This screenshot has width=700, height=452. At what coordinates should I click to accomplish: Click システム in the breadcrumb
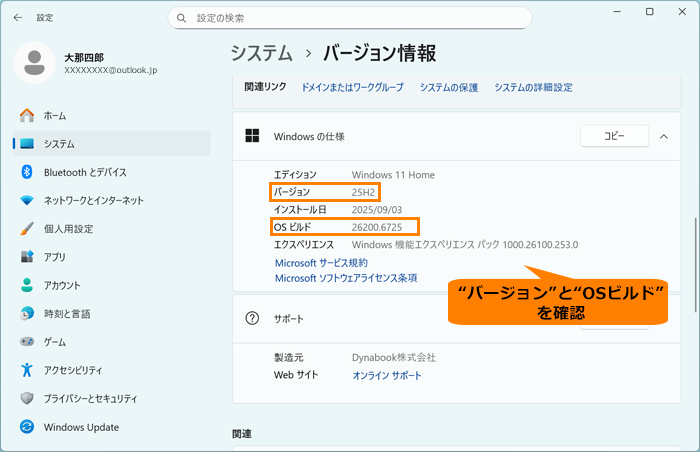pos(262,53)
